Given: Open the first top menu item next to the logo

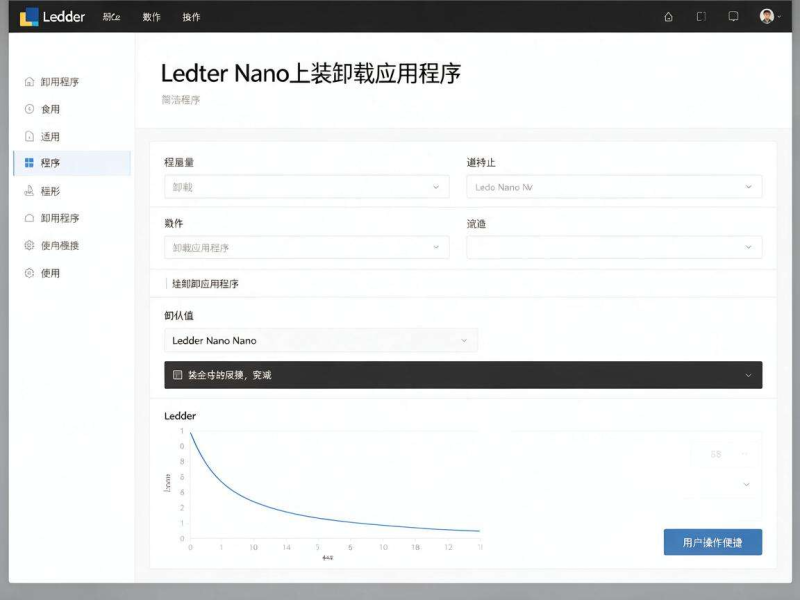Looking at the screenshot, I should pyautogui.click(x=111, y=17).
